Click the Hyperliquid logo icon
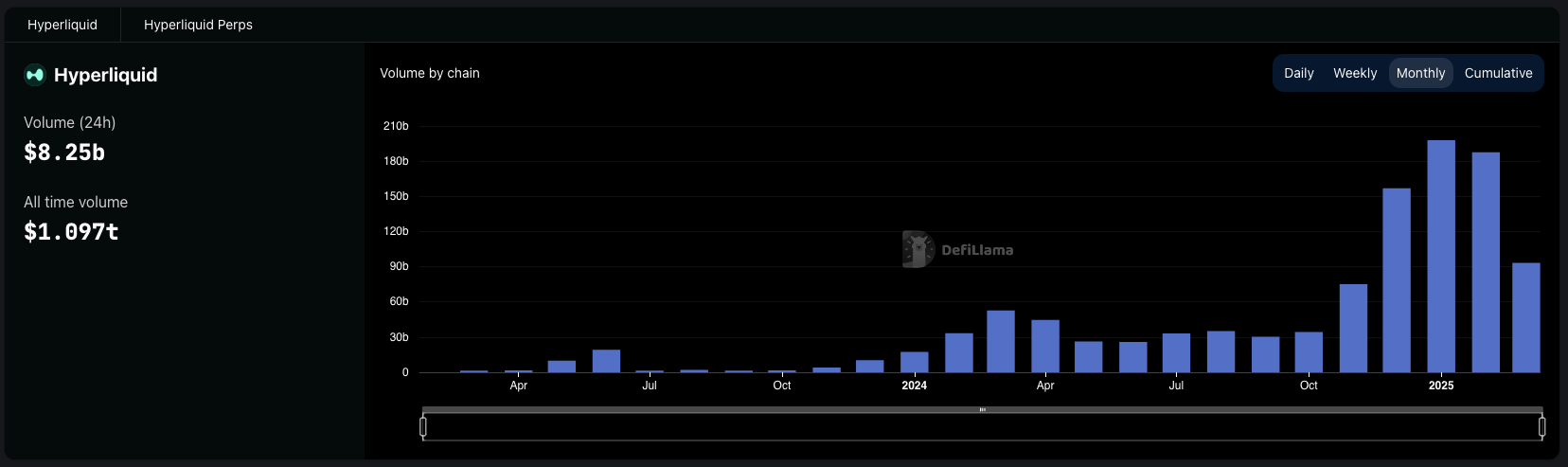 [x=35, y=75]
